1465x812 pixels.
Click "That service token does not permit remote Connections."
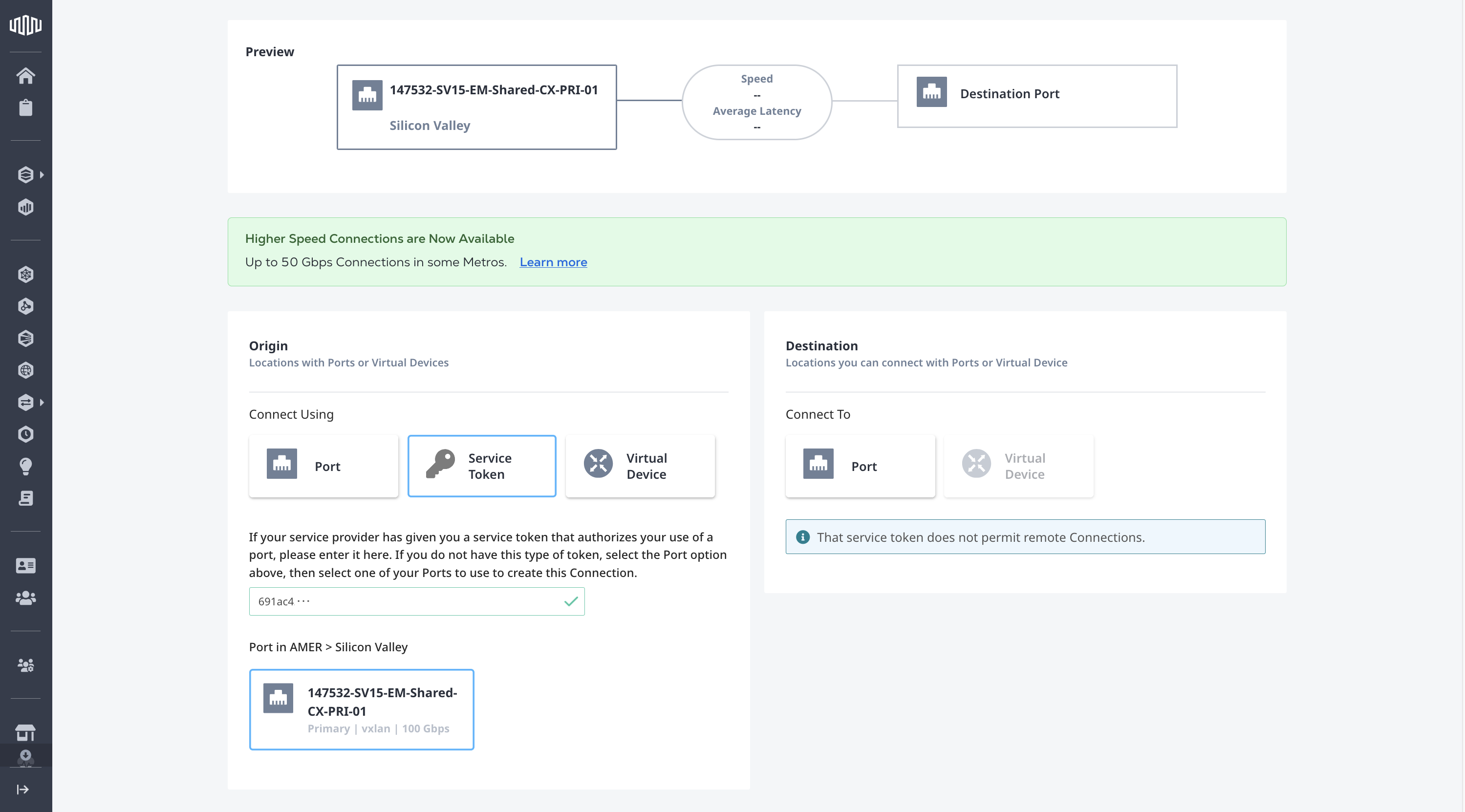tap(981, 537)
